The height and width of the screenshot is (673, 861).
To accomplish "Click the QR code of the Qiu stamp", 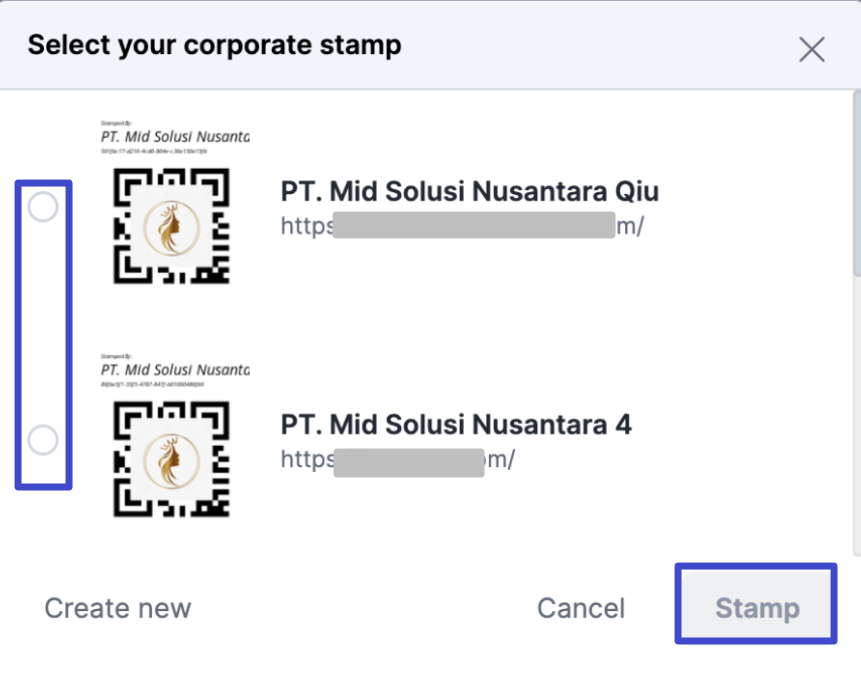I will click(171, 226).
